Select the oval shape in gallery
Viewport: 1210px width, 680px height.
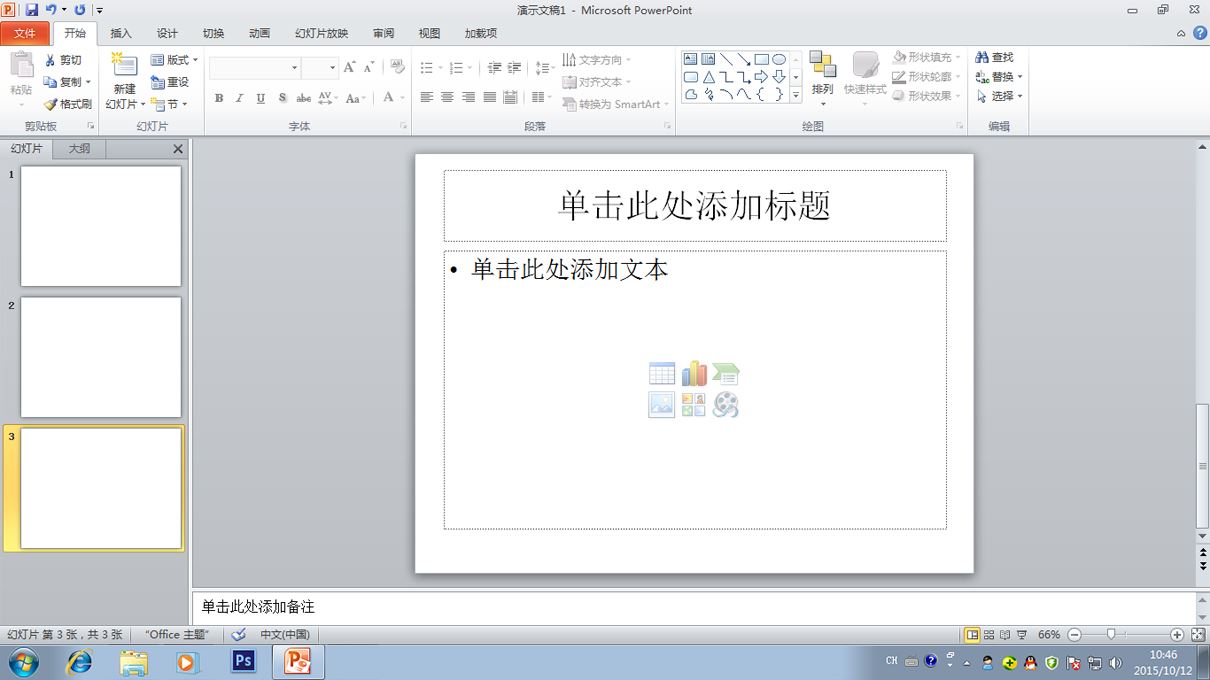coord(779,59)
